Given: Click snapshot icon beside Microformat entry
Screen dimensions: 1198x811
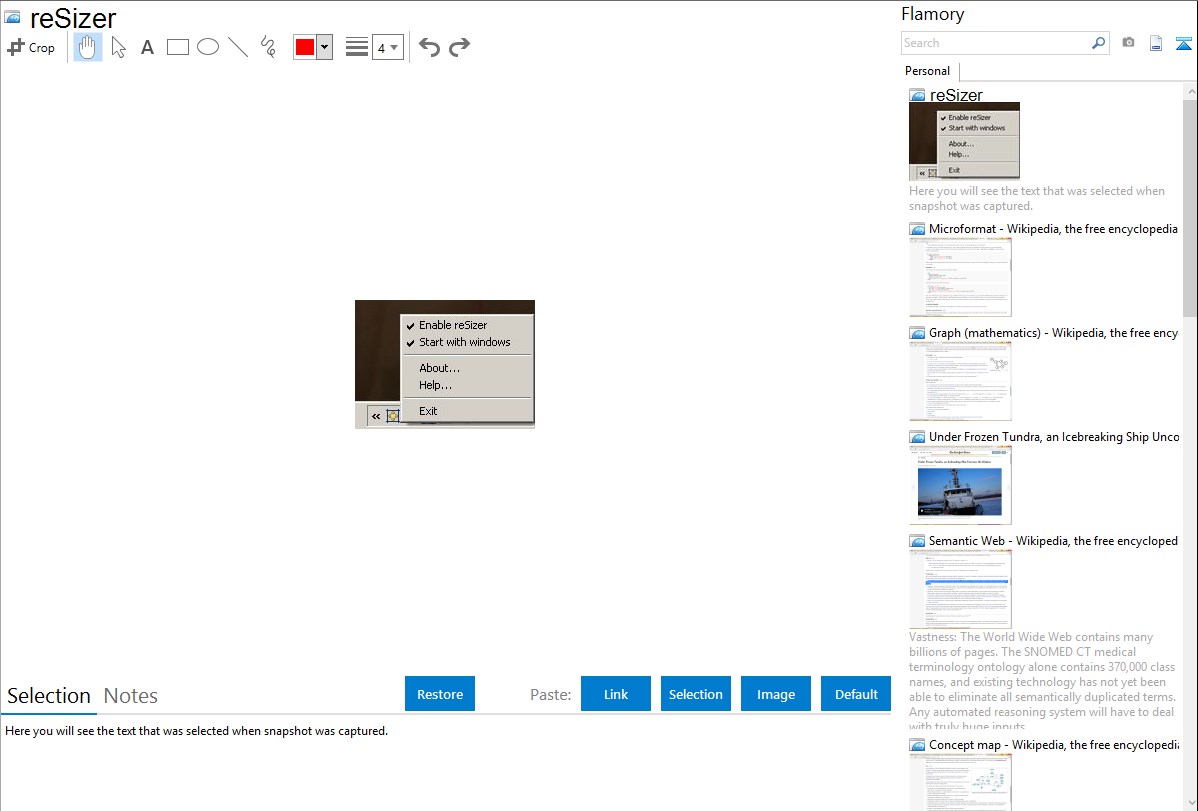Looking at the screenshot, I should click(918, 229).
